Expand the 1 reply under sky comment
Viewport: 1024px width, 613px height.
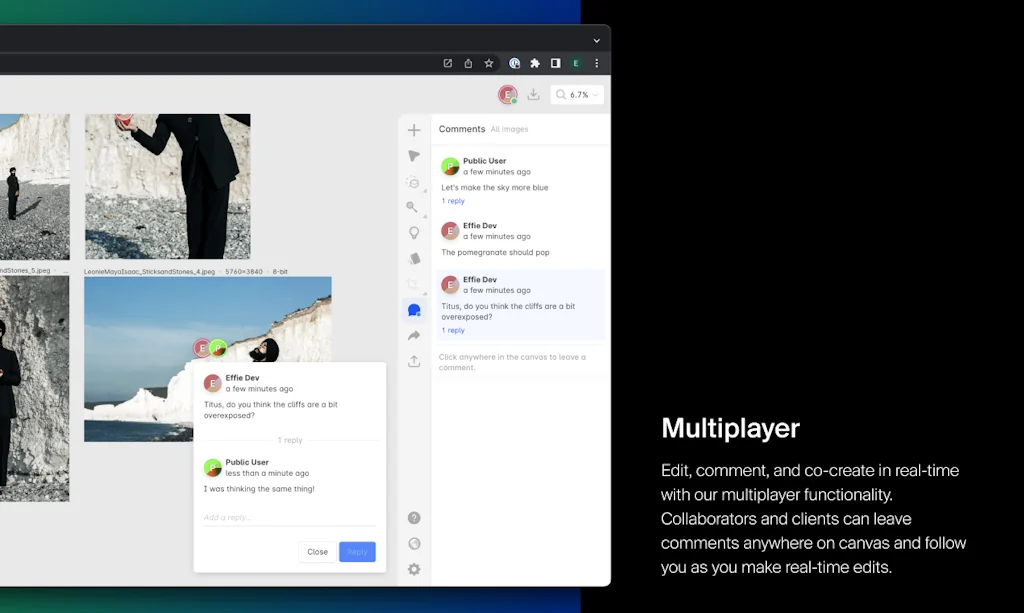453,201
